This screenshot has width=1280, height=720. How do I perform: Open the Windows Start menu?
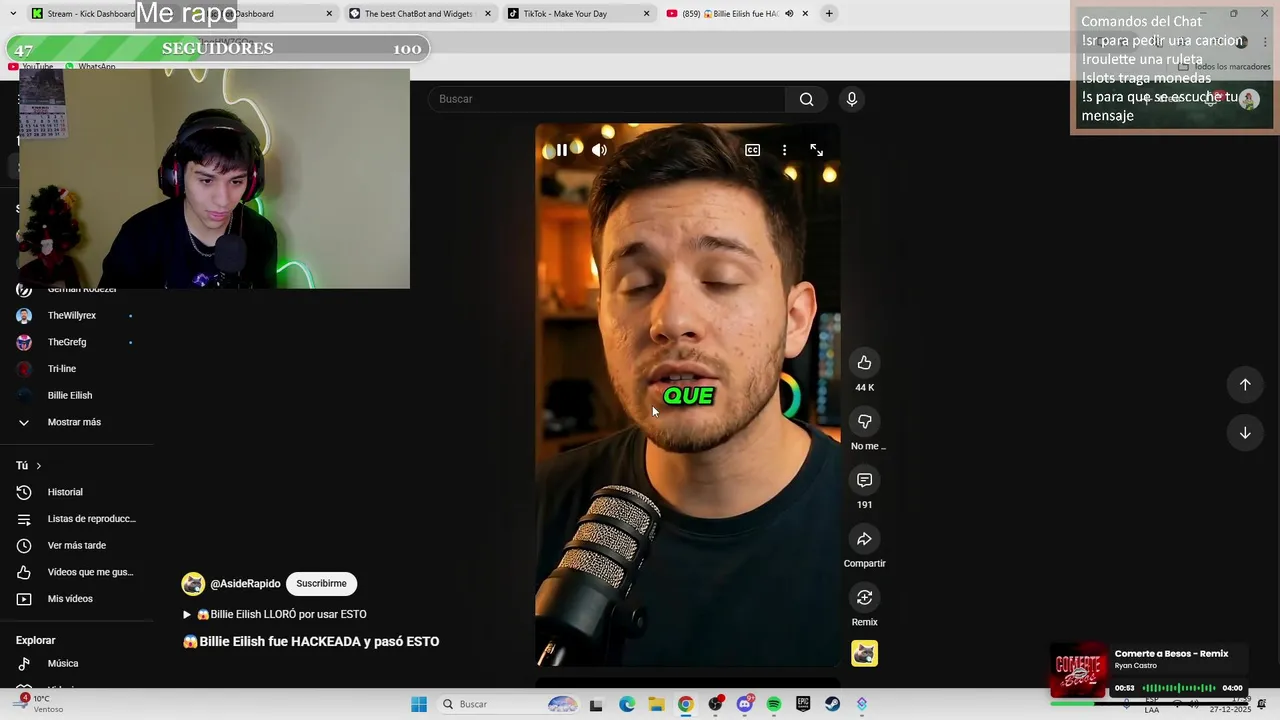tap(419, 704)
